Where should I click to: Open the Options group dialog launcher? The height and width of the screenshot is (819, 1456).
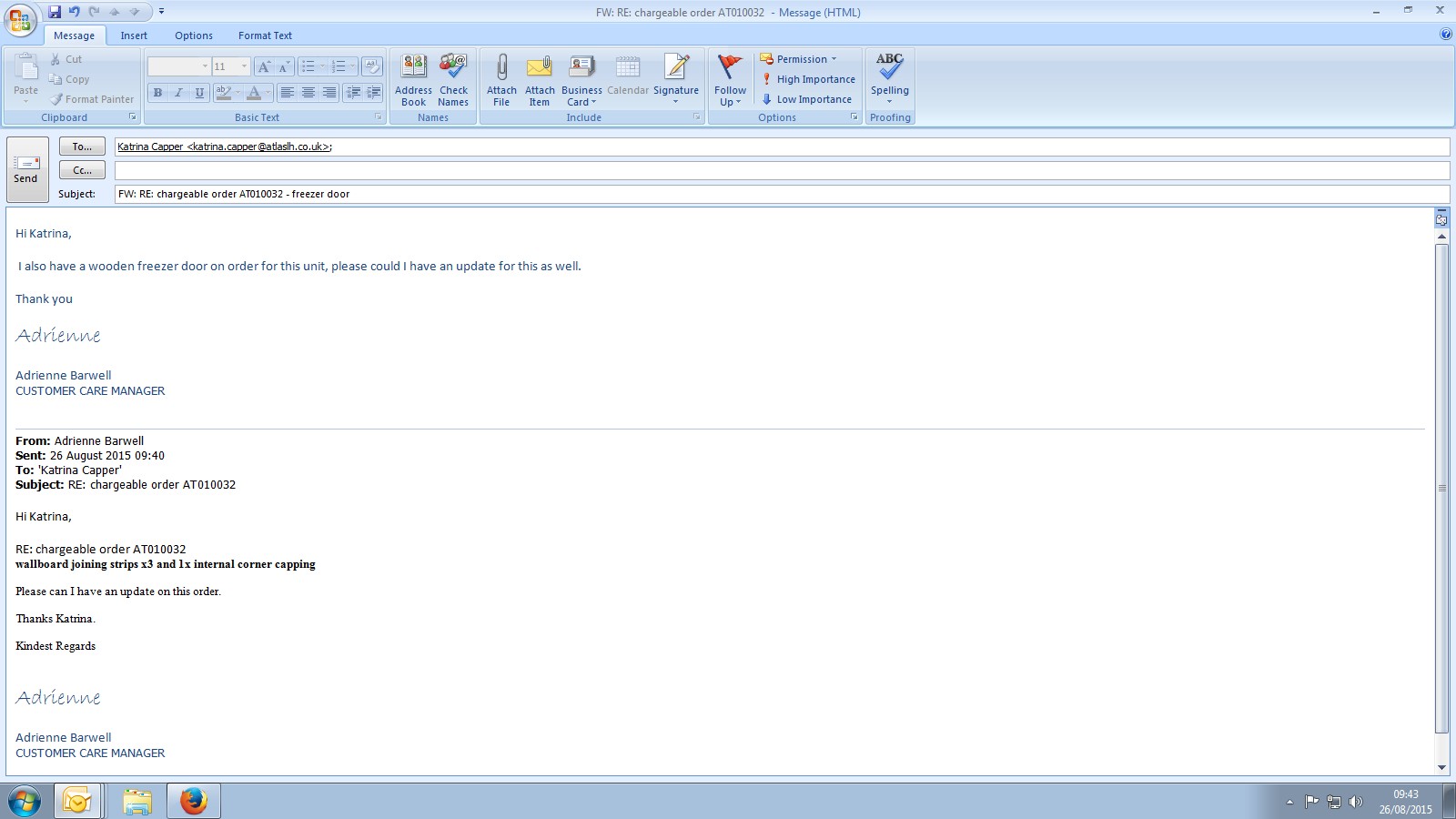[x=854, y=117]
